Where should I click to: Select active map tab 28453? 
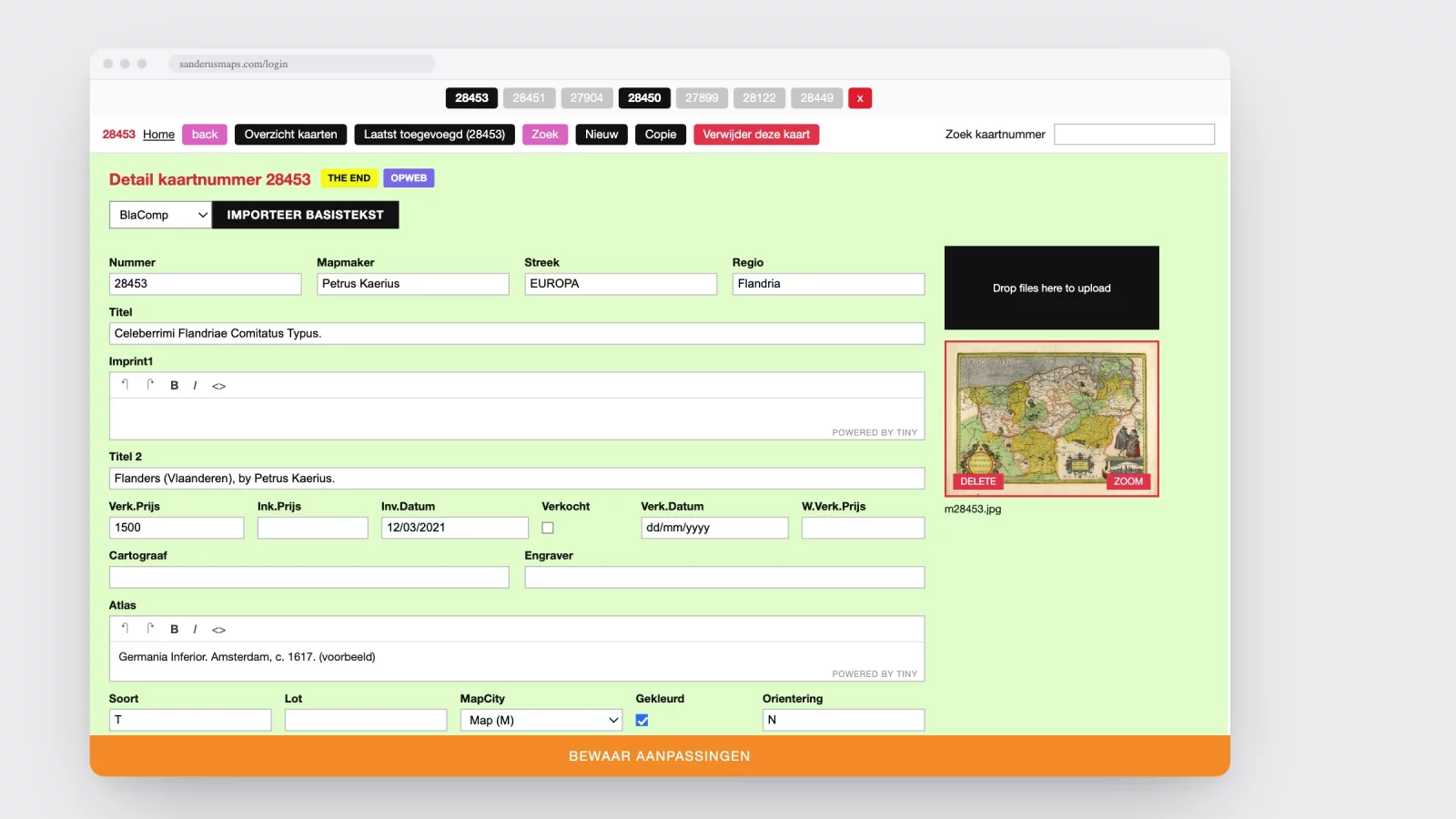pos(471,98)
